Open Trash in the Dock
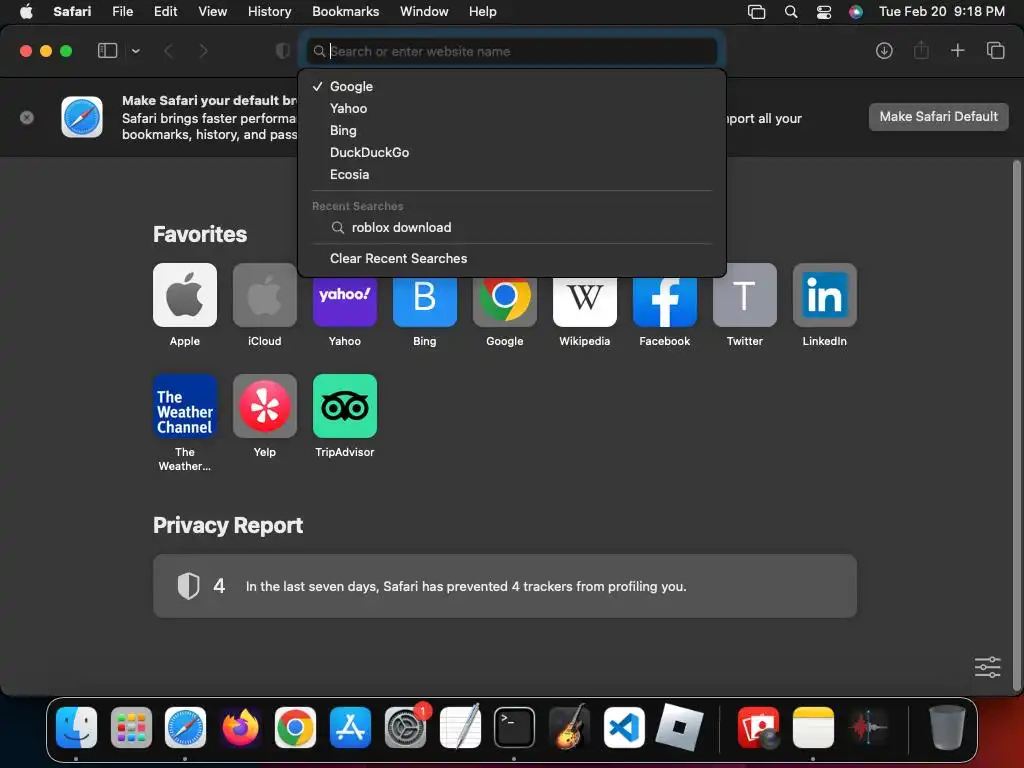This screenshot has width=1024, height=768. coord(947,727)
